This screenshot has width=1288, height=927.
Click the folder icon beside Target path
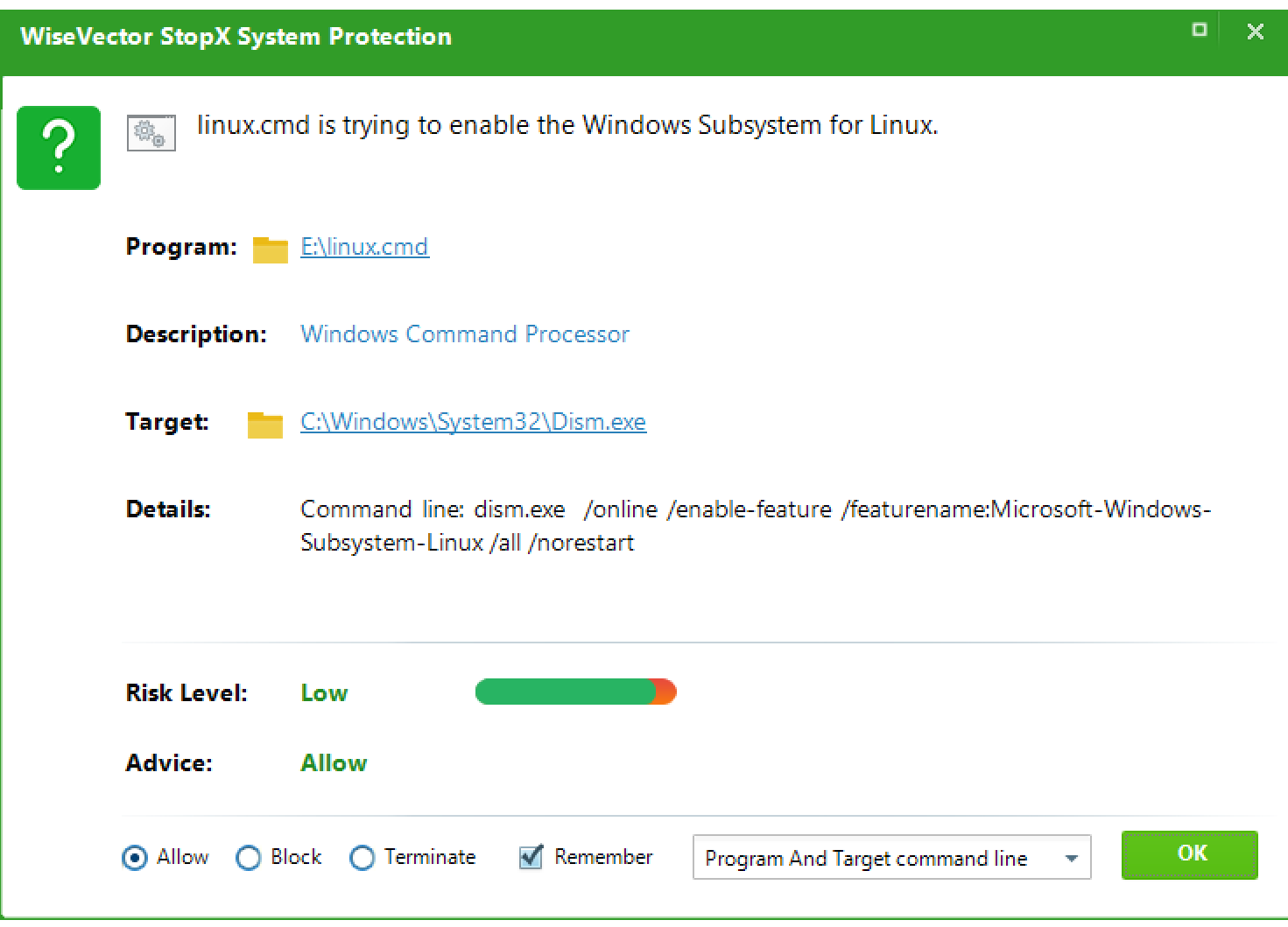point(264,425)
